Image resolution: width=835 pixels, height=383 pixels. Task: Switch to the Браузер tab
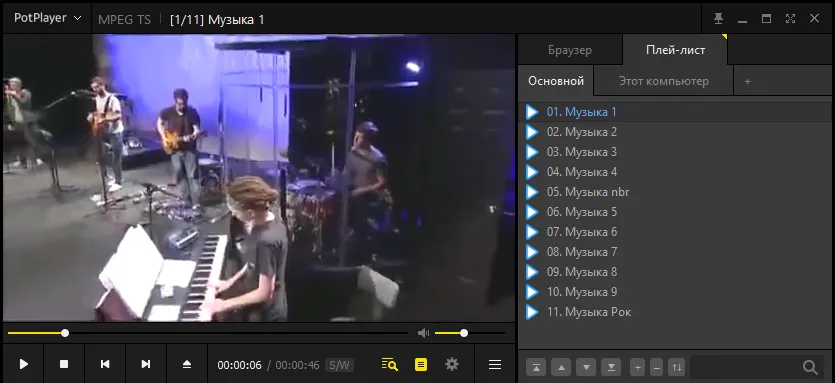tap(570, 50)
